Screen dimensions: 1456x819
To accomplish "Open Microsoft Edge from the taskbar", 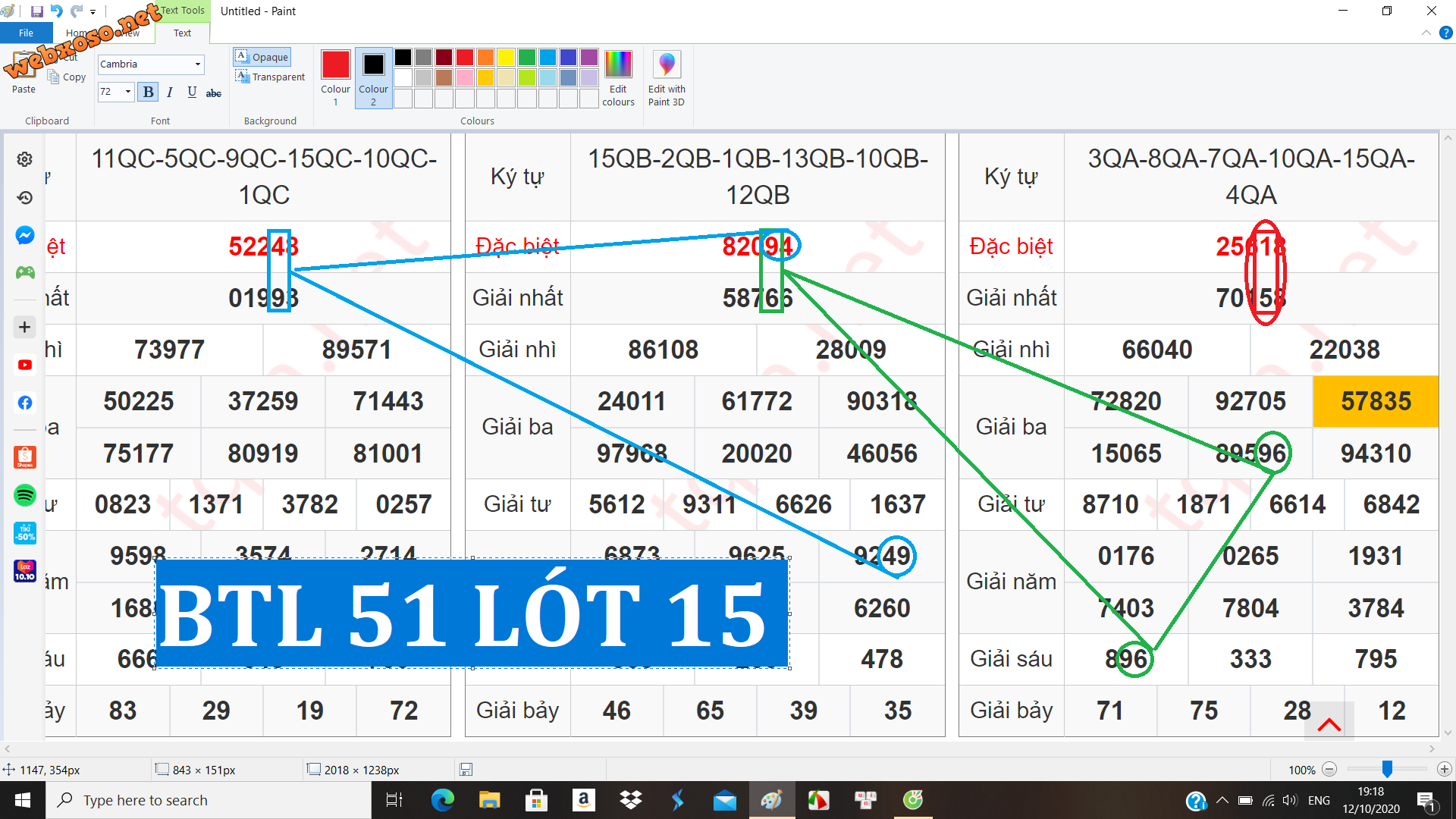I will [442, 800].
